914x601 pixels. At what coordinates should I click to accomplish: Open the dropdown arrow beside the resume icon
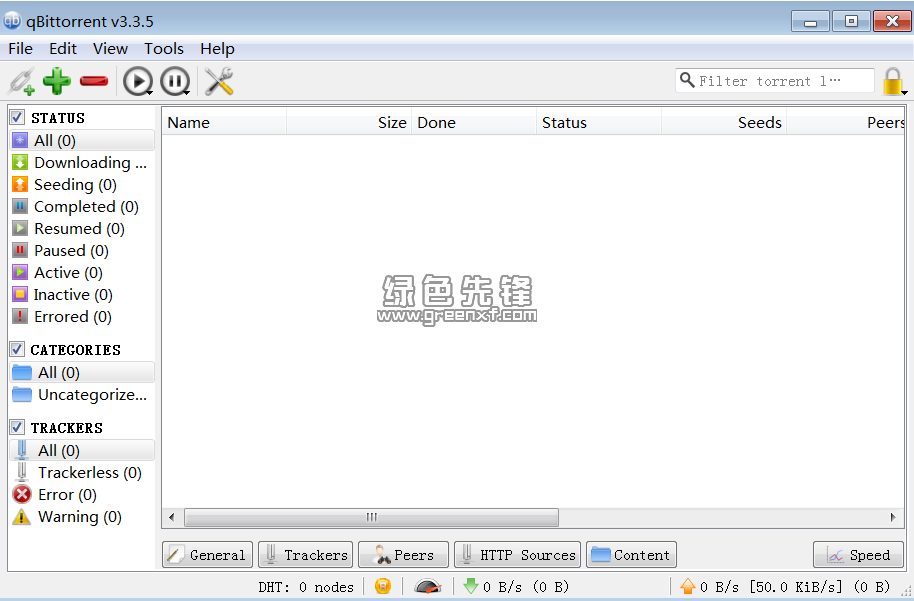click(x=150, y=93)
